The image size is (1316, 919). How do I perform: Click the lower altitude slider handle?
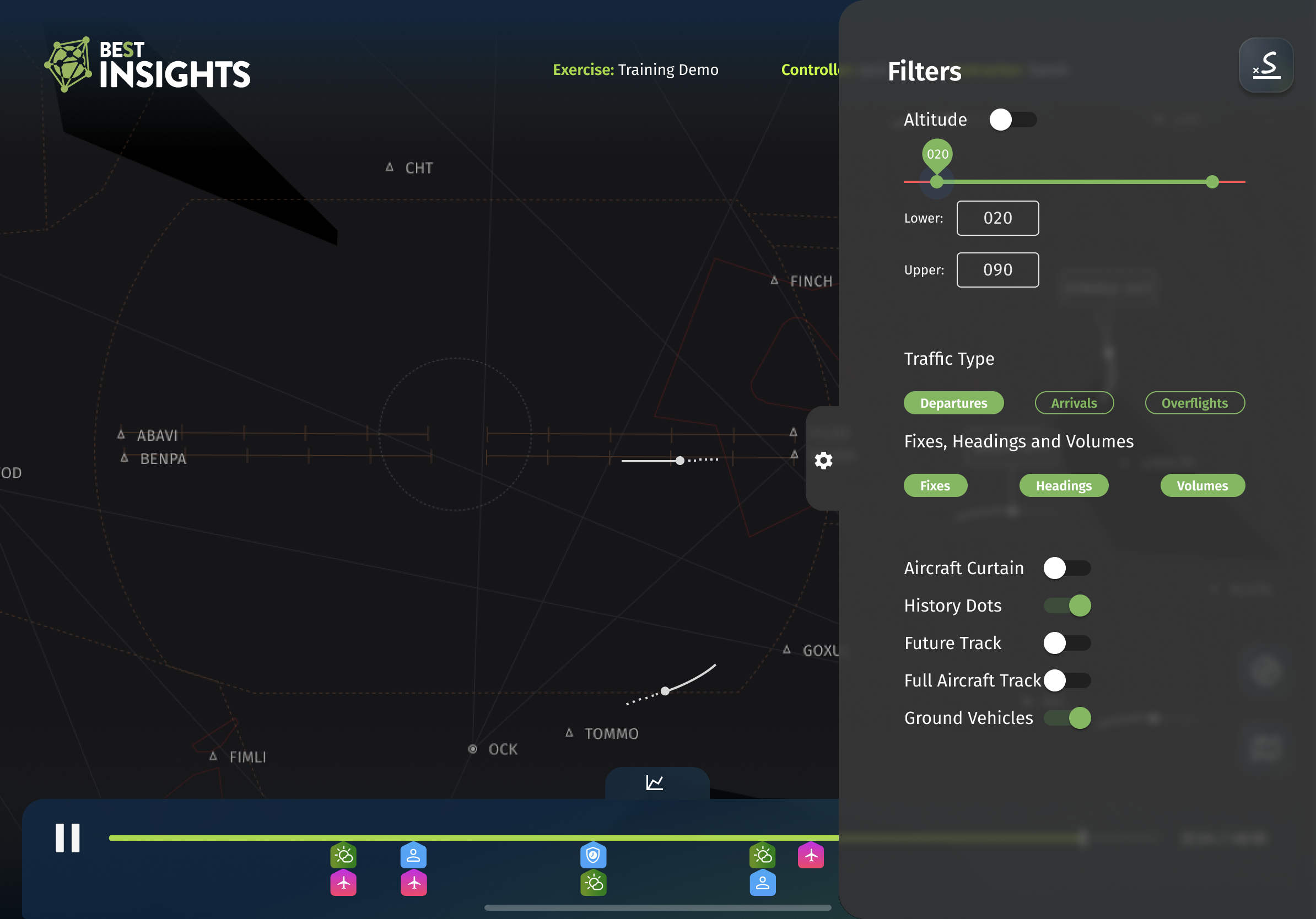936,182
